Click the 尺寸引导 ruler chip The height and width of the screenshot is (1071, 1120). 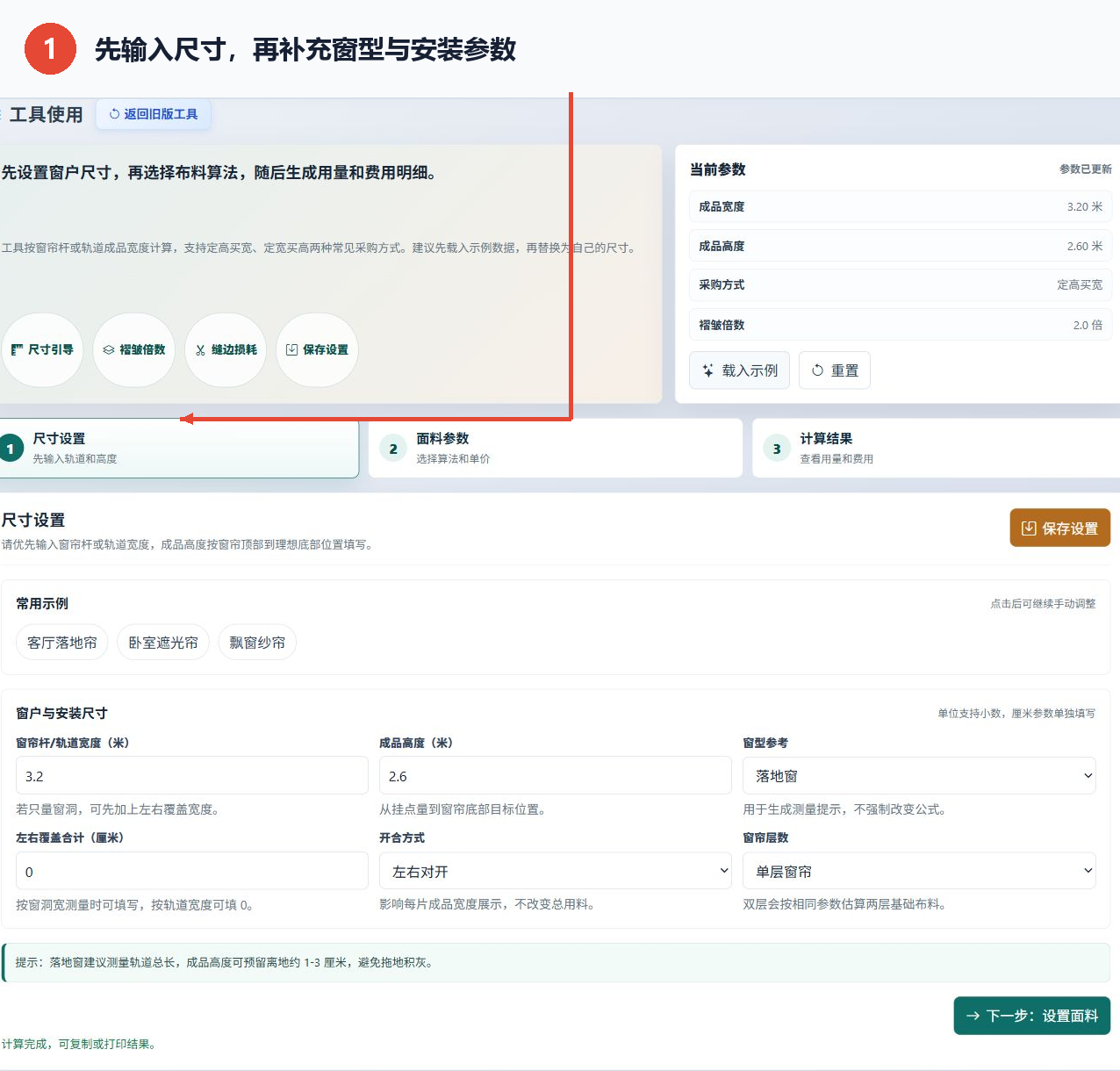point(42,349)
